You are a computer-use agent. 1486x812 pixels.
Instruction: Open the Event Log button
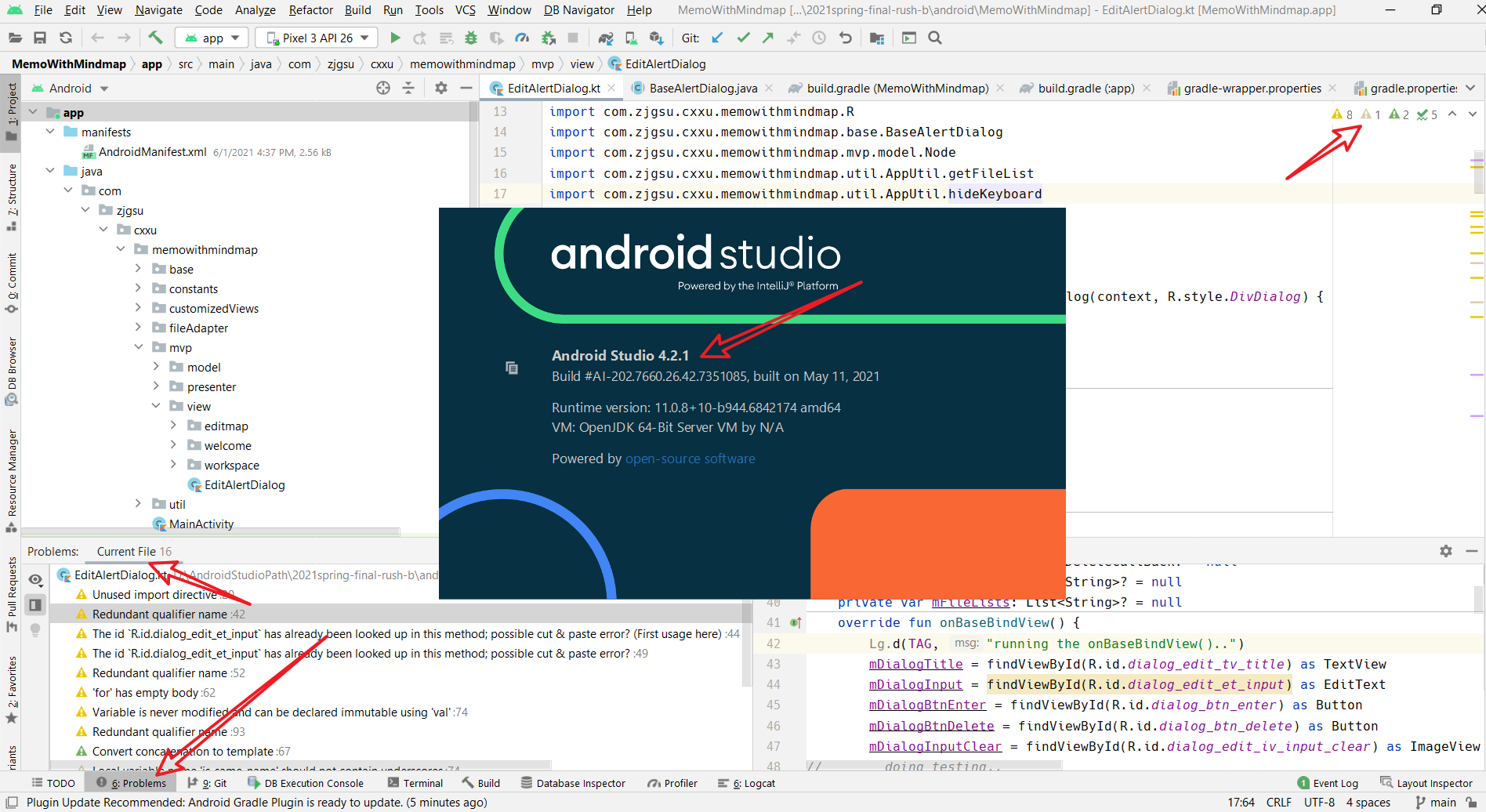click(1328, 783)
